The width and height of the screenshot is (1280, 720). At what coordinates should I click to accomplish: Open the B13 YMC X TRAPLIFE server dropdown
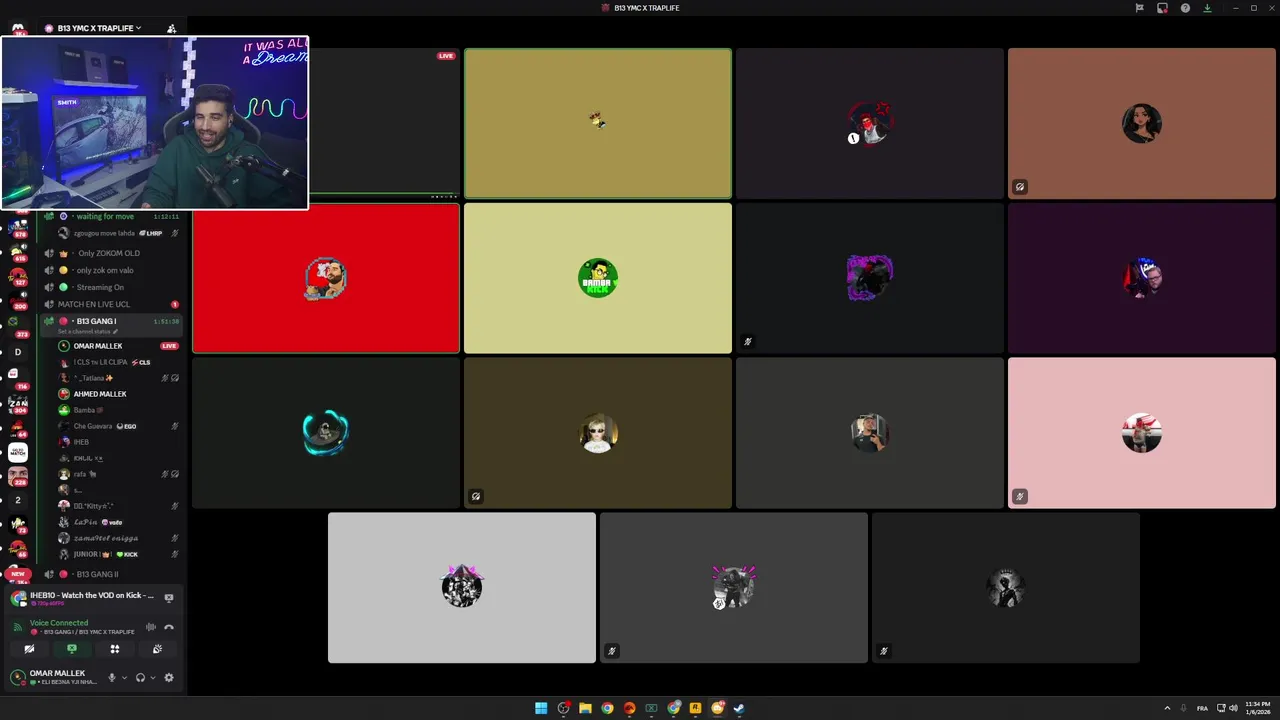coord(98,28)
